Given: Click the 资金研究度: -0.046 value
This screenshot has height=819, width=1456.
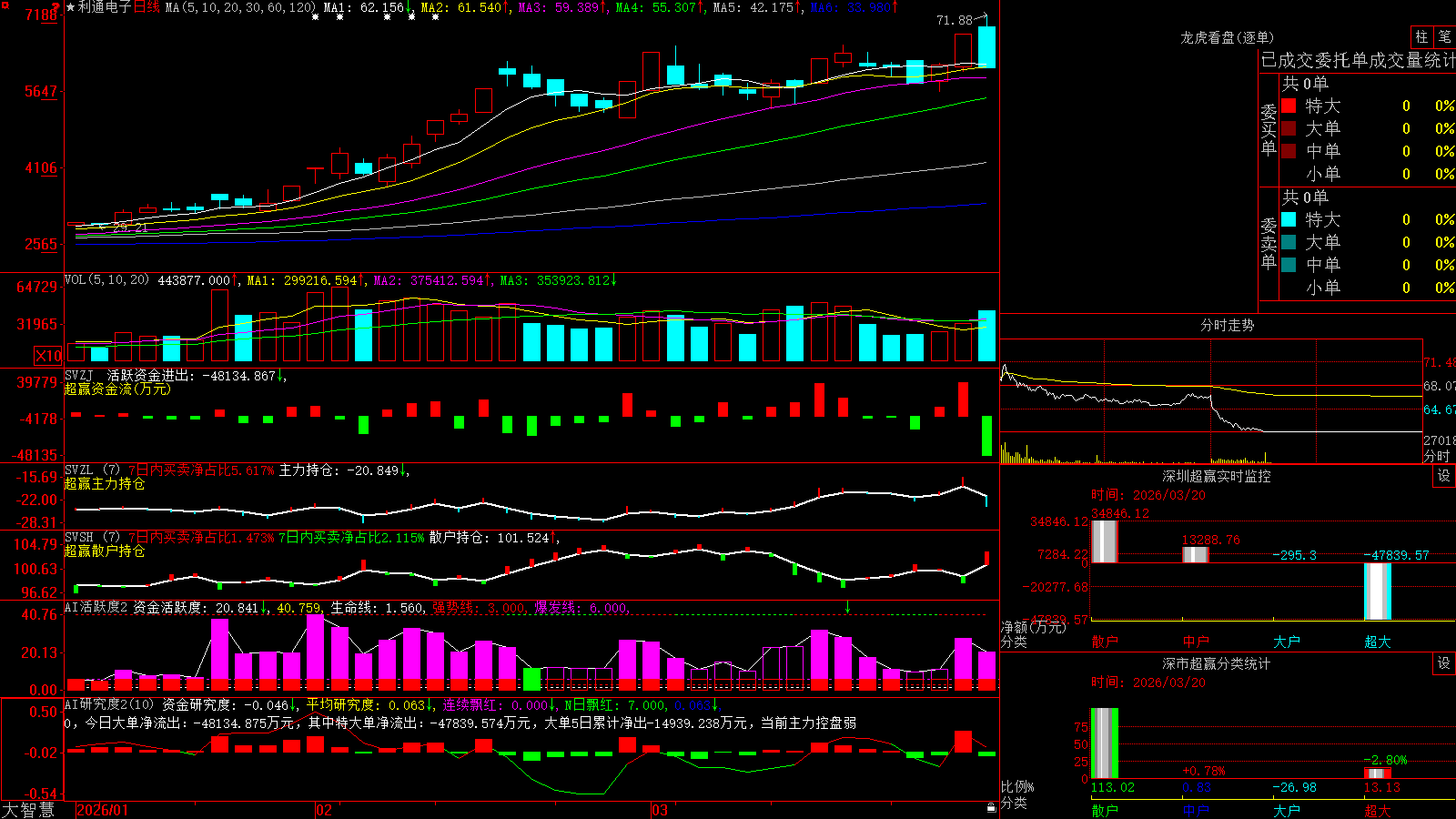Looking at the screenshot, I should point(226,705).
